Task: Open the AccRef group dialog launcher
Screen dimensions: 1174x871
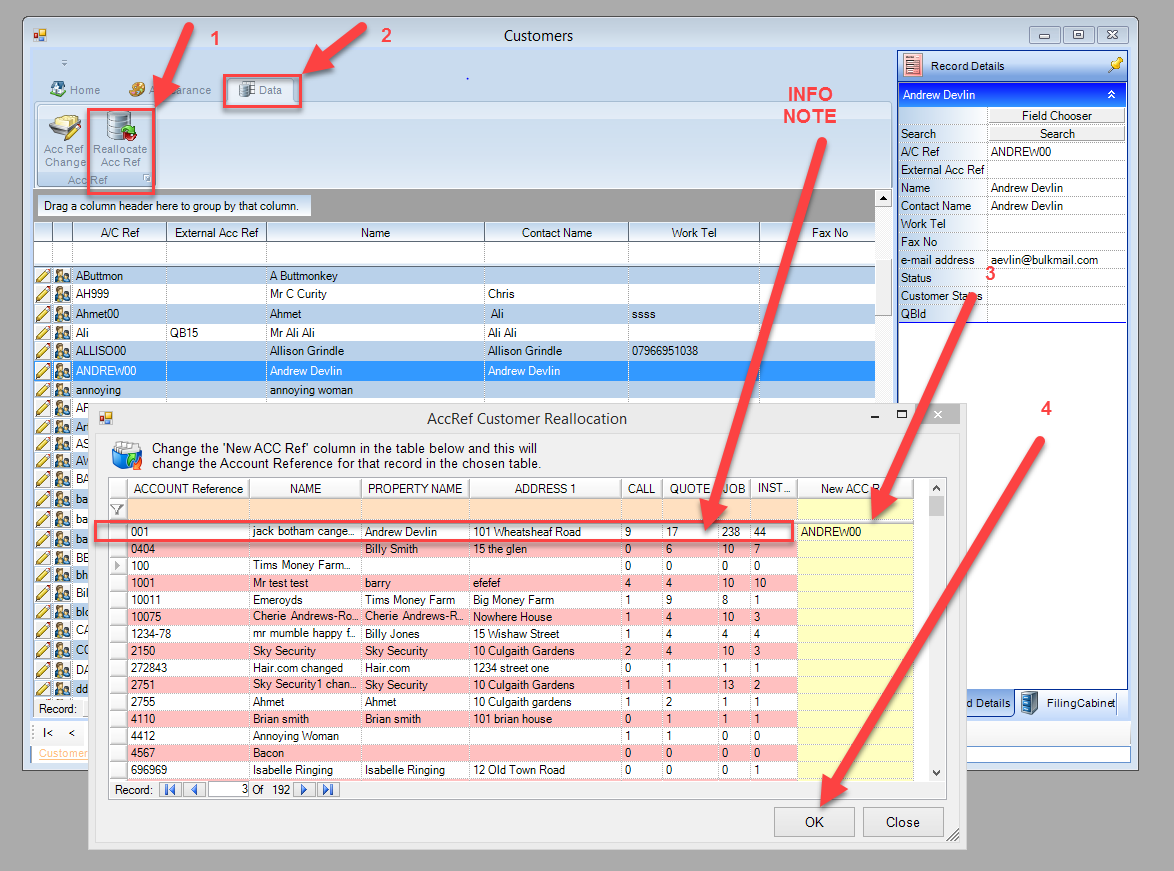Action: coord(147,178)
